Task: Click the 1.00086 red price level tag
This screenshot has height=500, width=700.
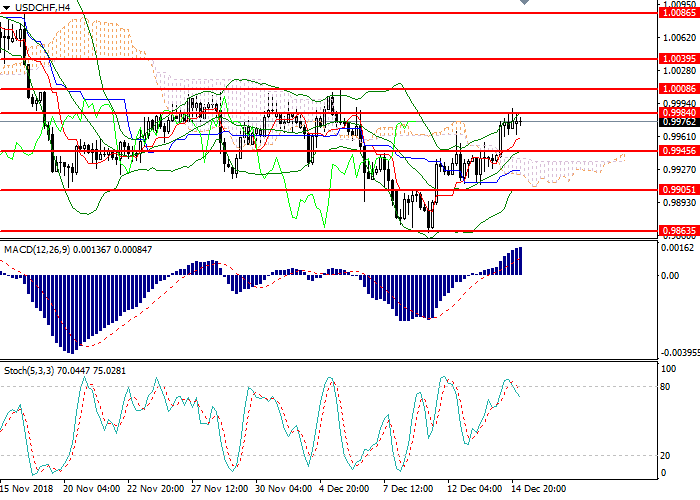Action: (x=679, y=89)
